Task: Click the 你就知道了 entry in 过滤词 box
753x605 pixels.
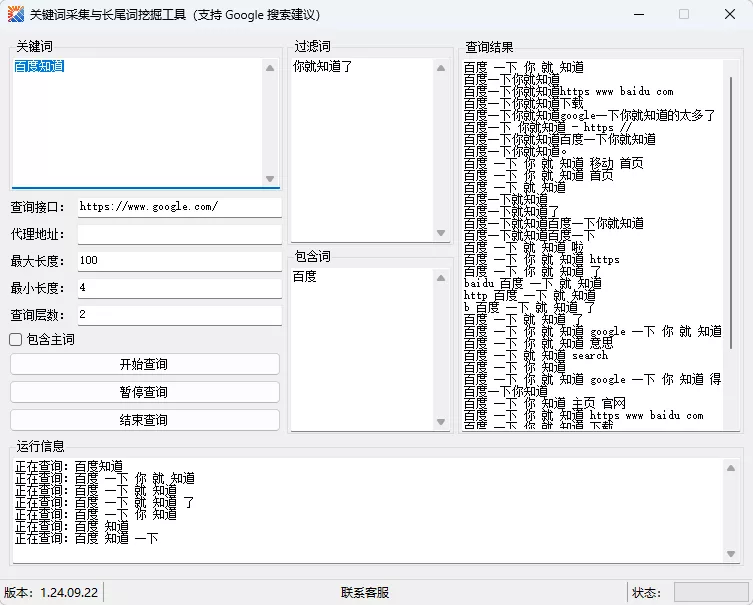Action: [x=323, y=66]
